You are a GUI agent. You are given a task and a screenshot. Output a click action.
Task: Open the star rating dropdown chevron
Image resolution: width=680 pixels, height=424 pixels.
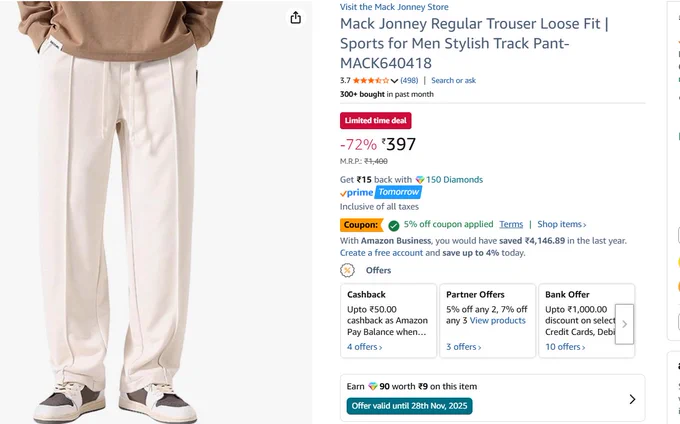pos(394,81)
